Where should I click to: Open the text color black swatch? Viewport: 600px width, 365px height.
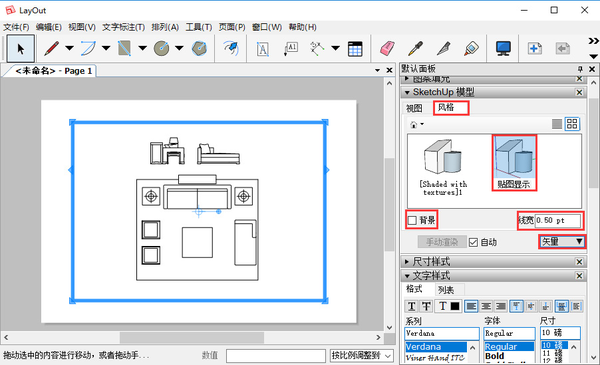point(455,306)
